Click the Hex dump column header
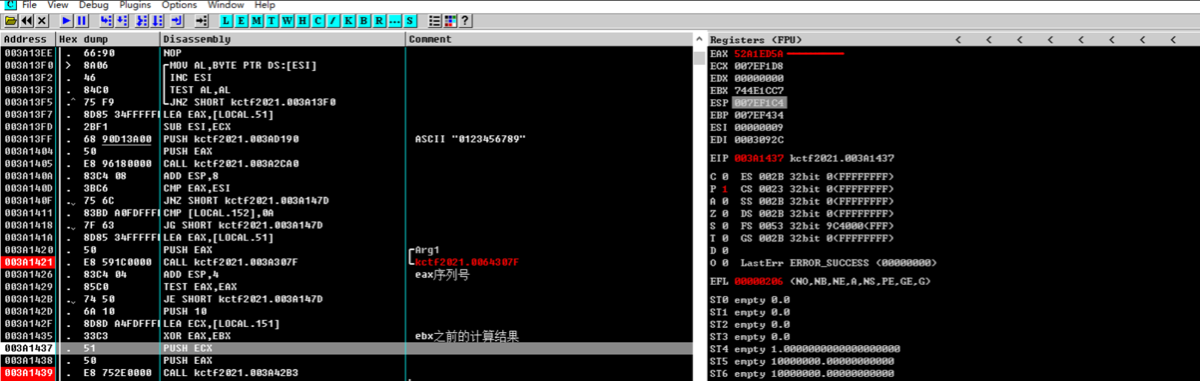Screen dimensions: 1200x381 pyautogui.click(x=108, y=39)
